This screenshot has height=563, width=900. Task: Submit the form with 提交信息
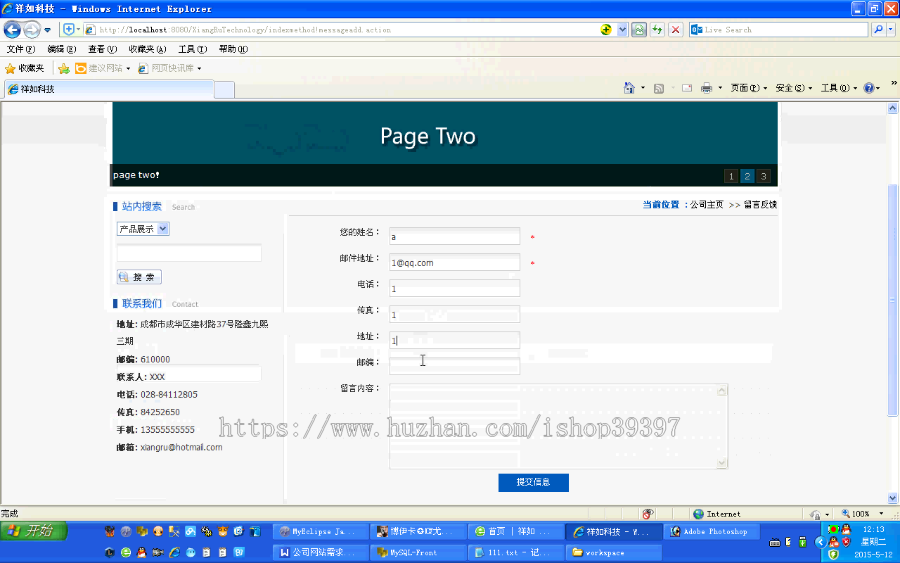pos(533,483)
